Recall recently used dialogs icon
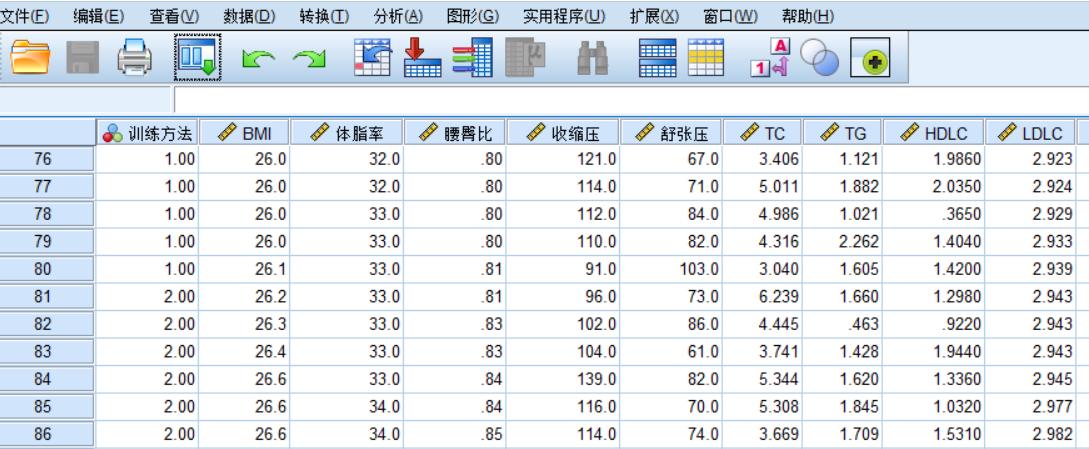This screenshot has height=449, width=1089. [197, 57]
